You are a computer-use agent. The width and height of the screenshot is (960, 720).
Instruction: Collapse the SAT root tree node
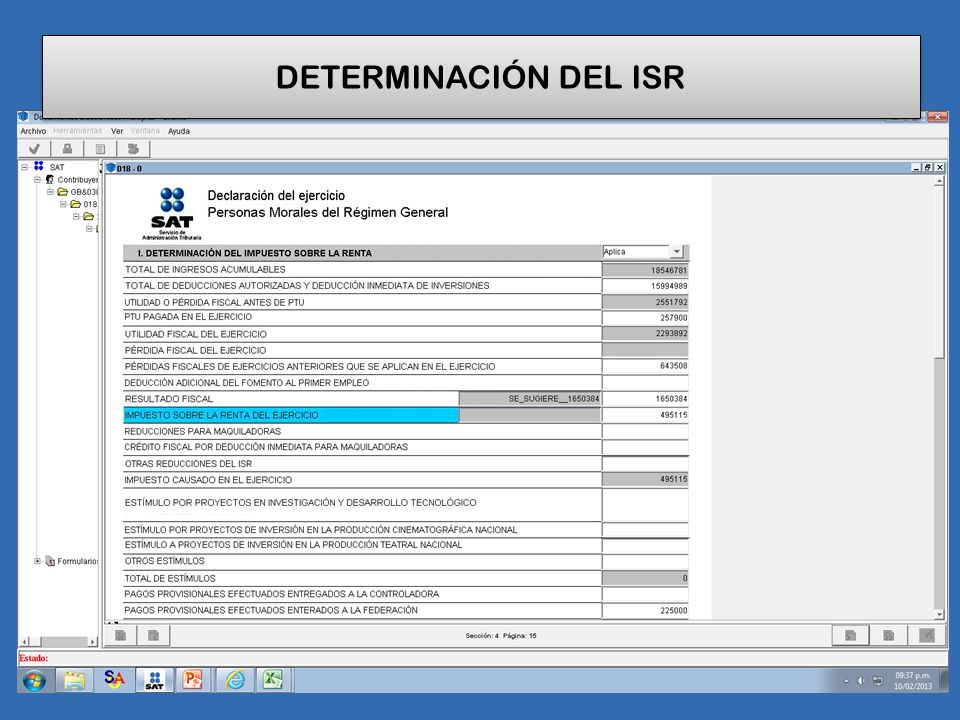24,167
